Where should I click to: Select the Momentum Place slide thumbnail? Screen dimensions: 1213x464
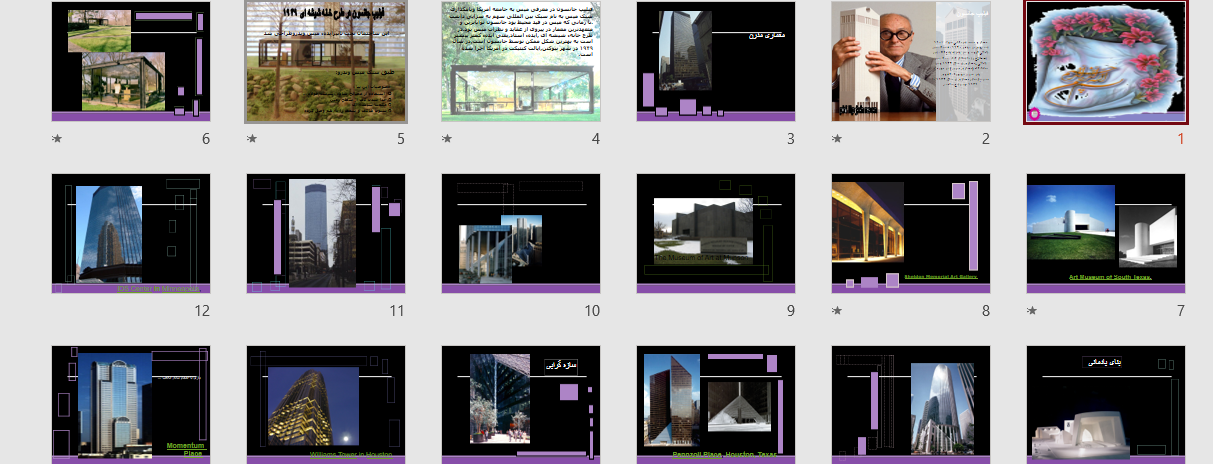tap(130, 405)
